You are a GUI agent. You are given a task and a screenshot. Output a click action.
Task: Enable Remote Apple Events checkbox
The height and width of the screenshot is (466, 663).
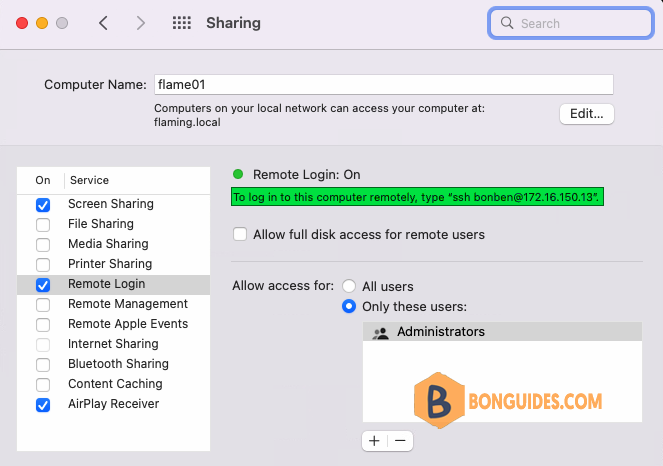point(43,325)
